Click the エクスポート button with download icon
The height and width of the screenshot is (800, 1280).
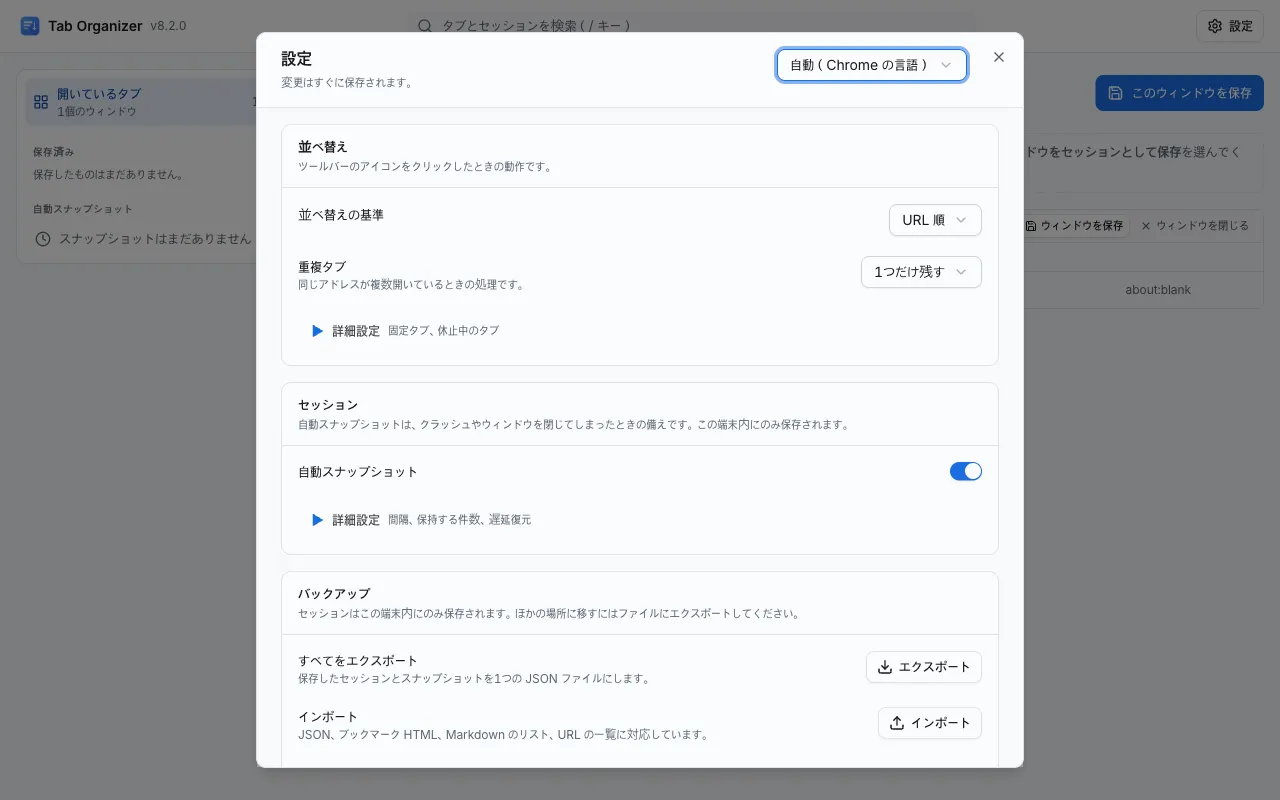pos(924,667)
